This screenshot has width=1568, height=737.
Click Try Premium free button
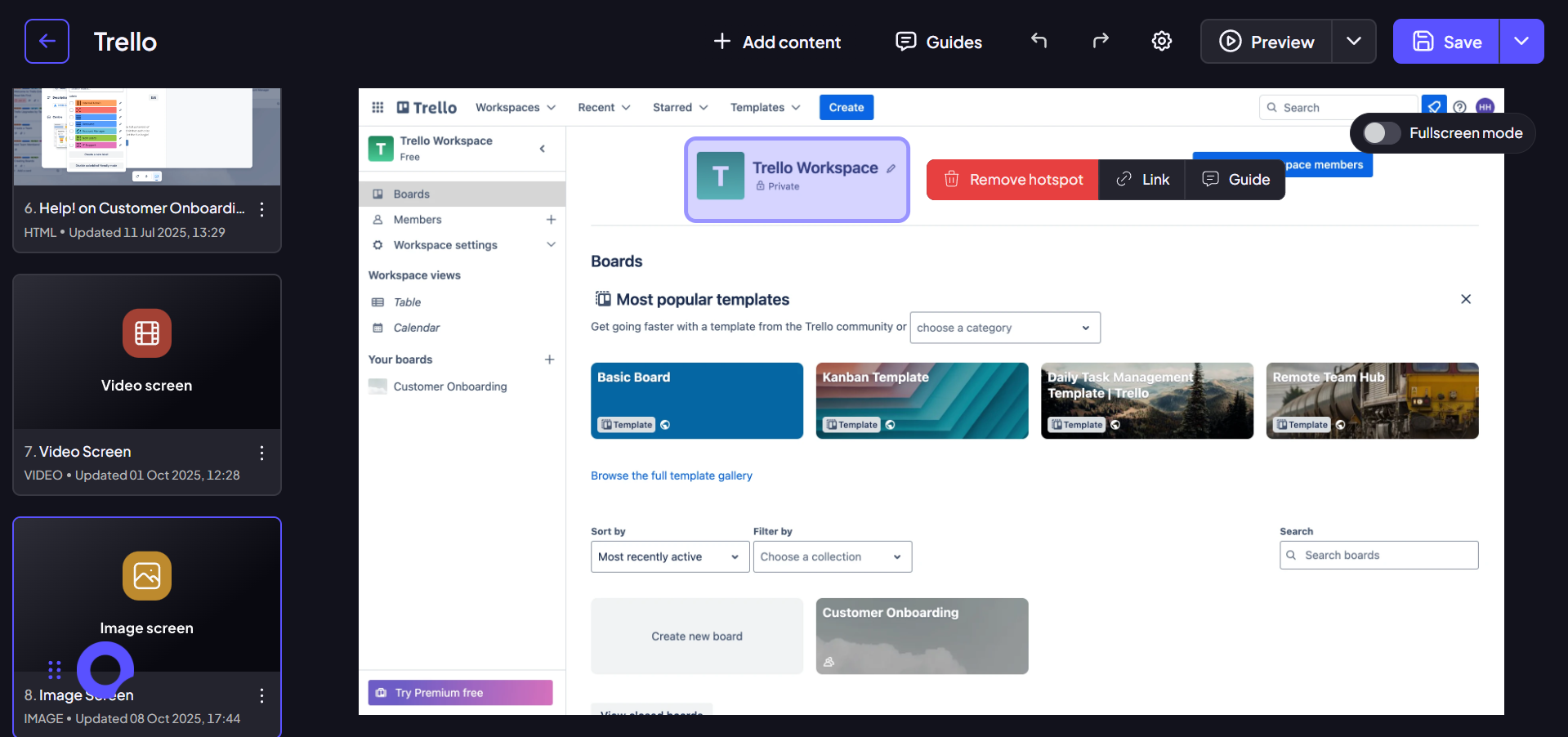click(x=460, y=693)
